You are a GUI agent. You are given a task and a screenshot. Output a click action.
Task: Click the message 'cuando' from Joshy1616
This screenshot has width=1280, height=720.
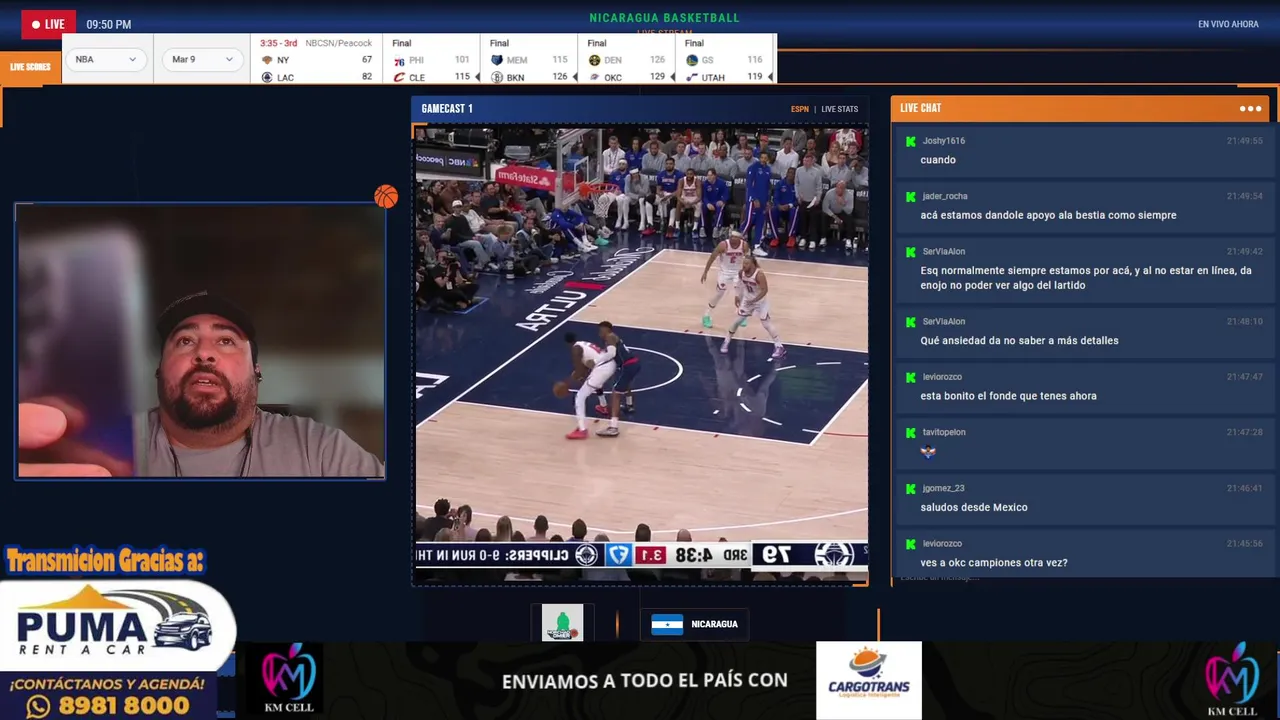pyautogui.click(x=938, y=160)
